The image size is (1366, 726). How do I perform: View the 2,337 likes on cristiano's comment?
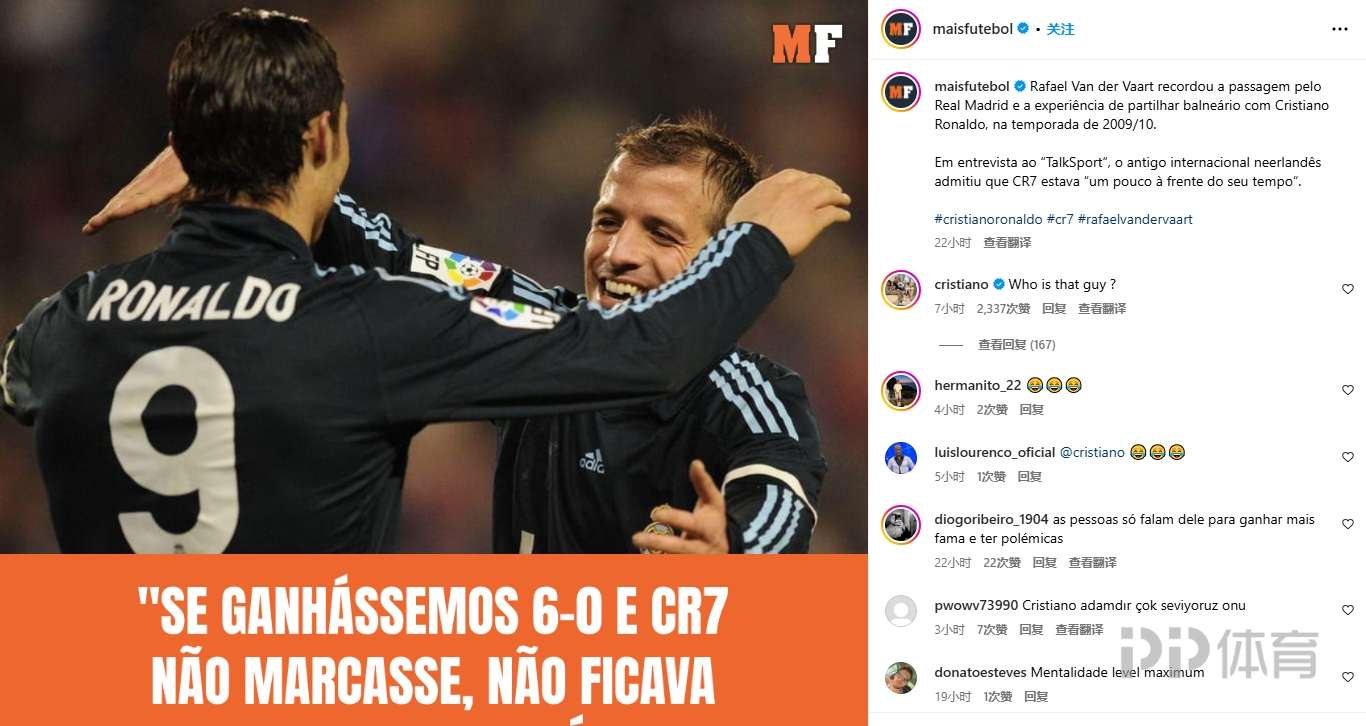click(x=1003, y=309)
